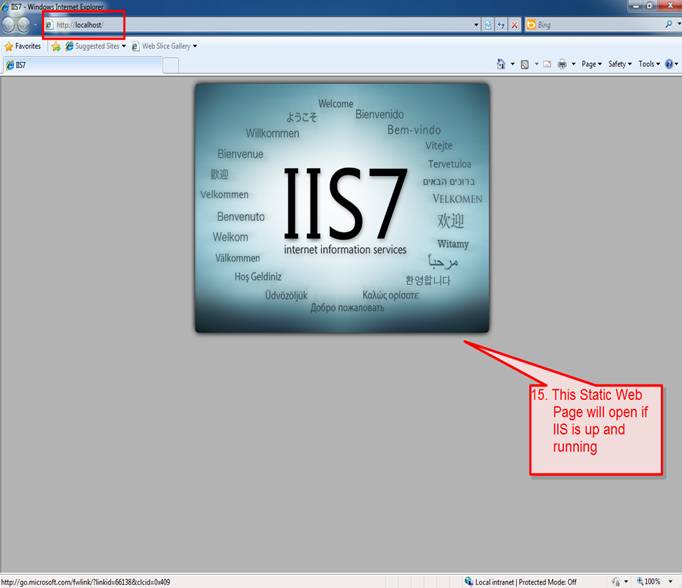Open the Favorites button
Viewport: 682px width, 588px height.
[x=23, y=46]
